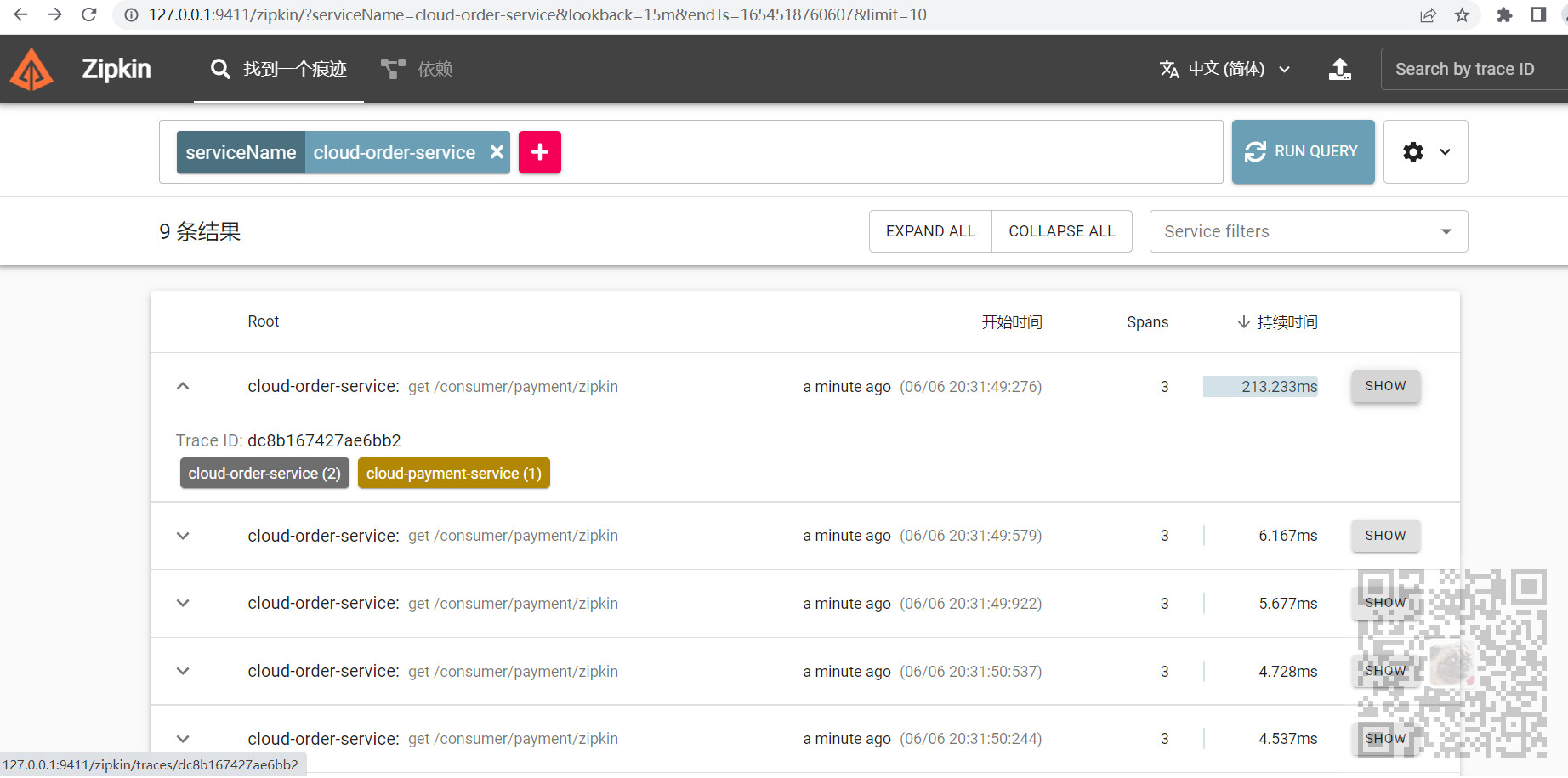Click the Spans column header
The image size is (1568, 778).
(x=1148, y=322)
